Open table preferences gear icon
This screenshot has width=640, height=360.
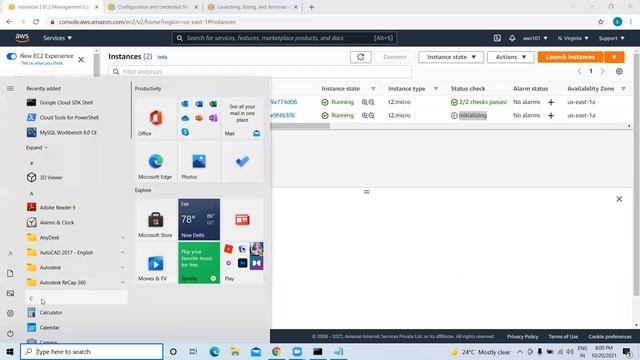[619, 71]
